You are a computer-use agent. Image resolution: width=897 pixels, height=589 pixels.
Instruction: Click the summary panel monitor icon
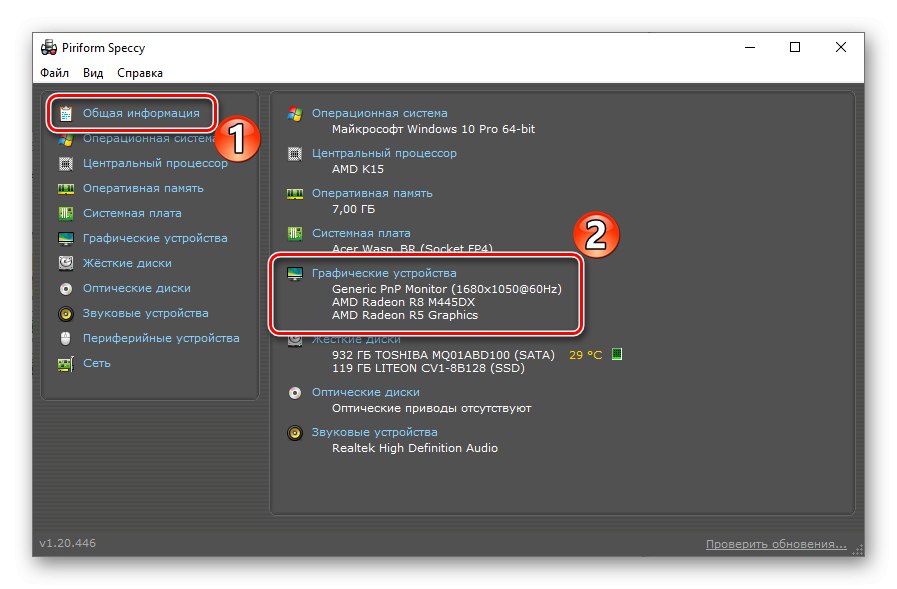coord(295,274)
